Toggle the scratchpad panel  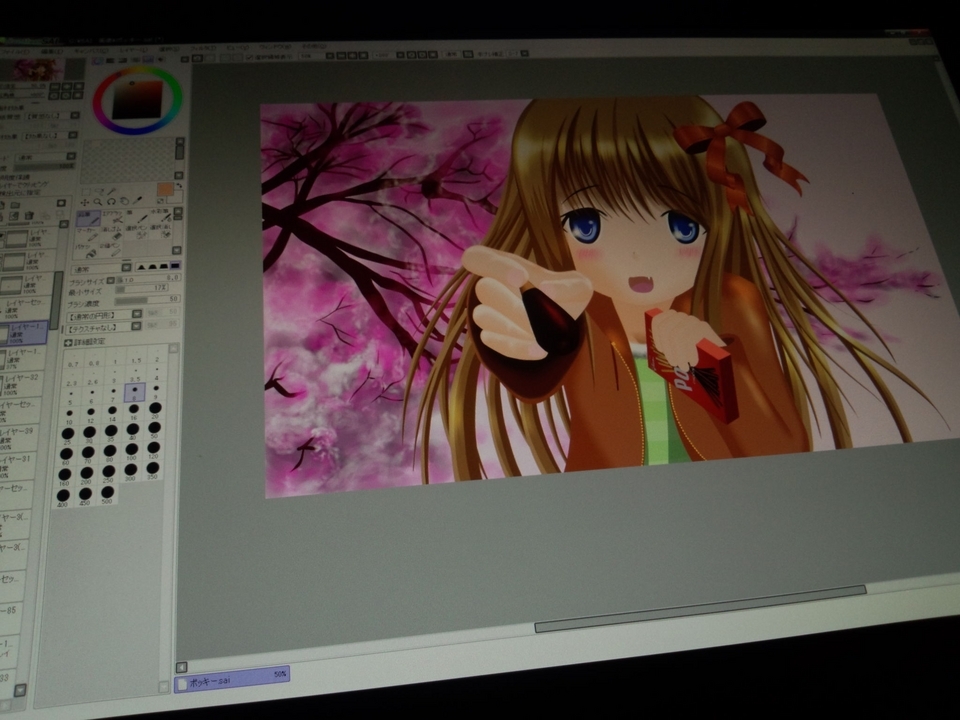(x=160, y=59)
